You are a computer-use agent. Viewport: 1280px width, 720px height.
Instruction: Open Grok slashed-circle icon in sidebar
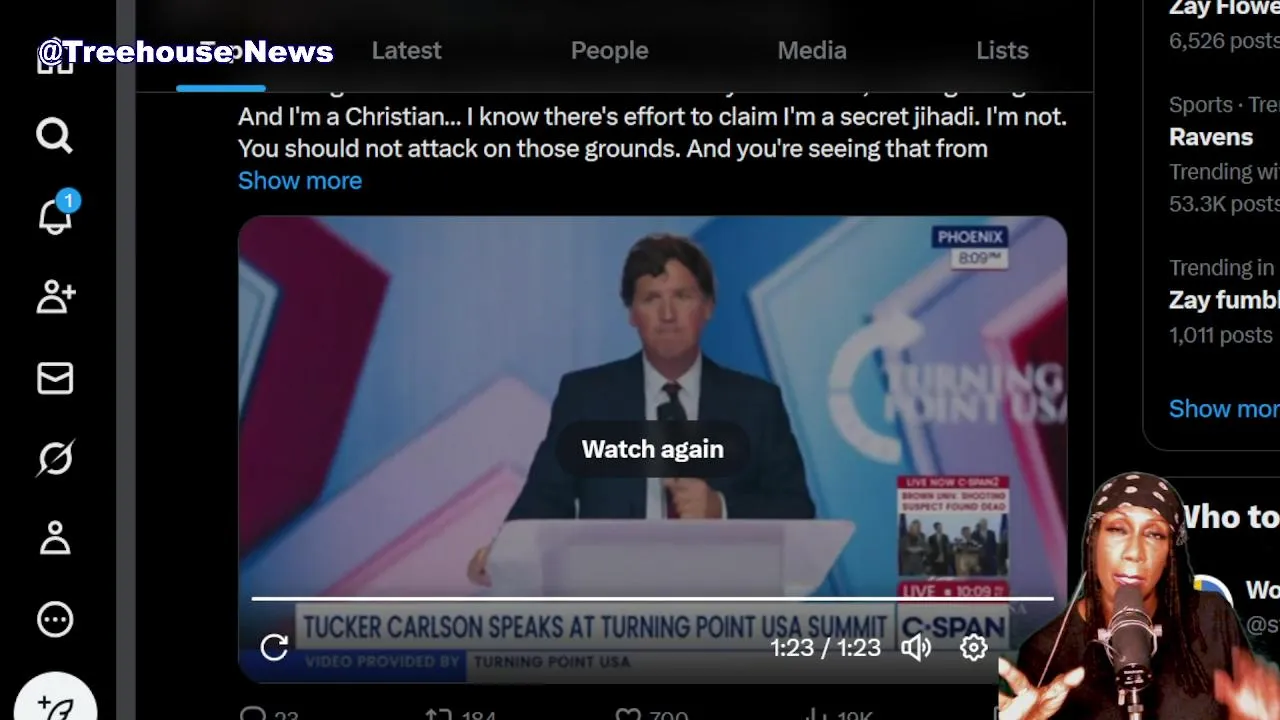pyautogui.click(x=55, y=458)
